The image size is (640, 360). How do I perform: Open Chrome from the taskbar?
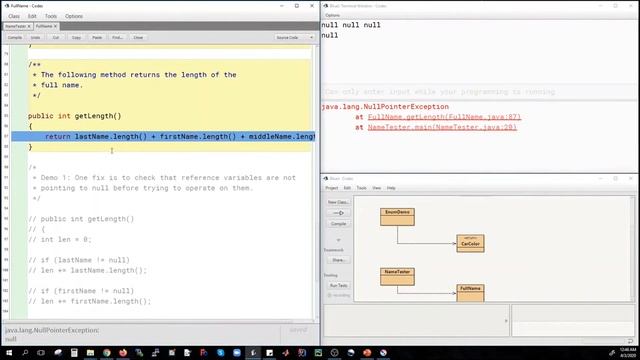[107, 353]
